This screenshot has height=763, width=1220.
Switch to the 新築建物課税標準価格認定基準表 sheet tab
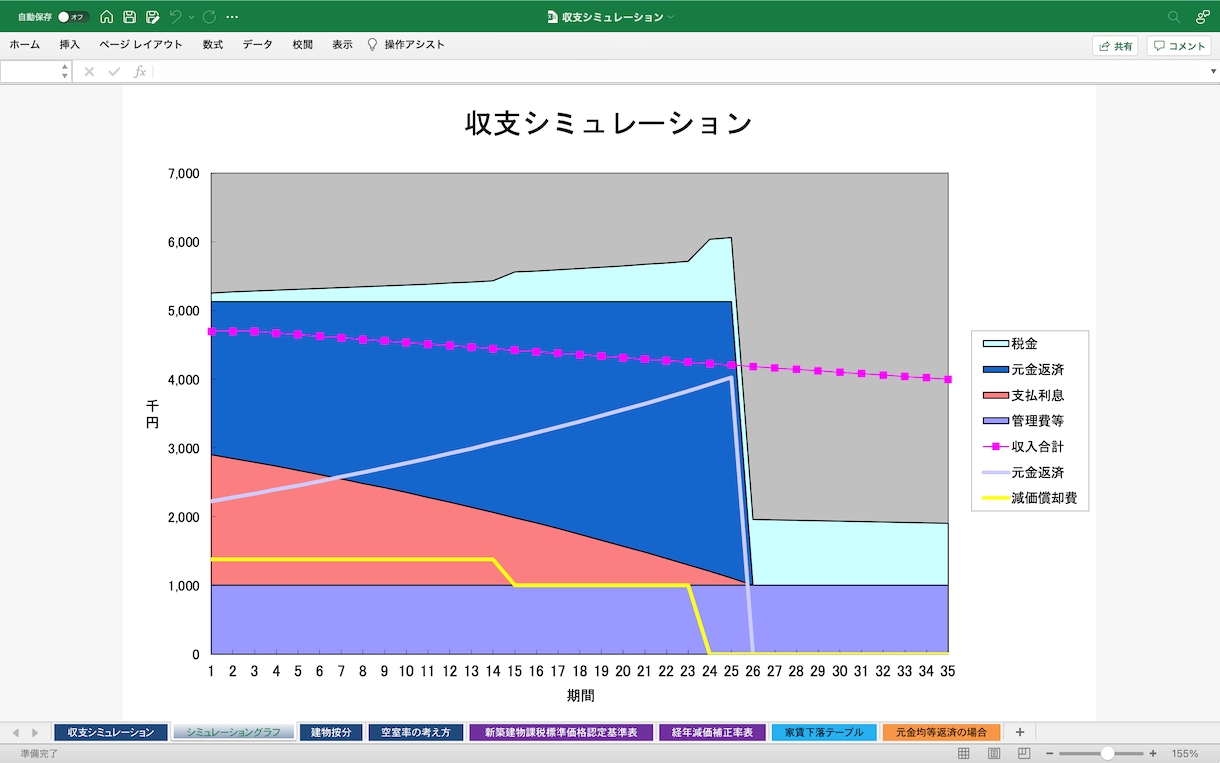click(561, 733)
